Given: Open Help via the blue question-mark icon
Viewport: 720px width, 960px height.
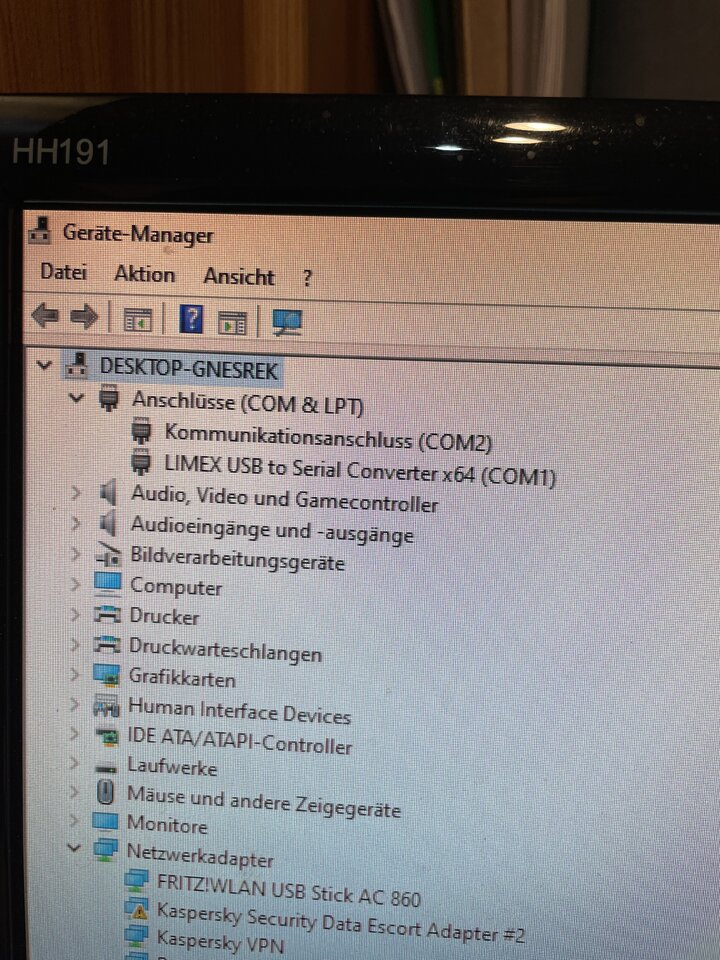Looking at the screenshot, I should point(191,320).
